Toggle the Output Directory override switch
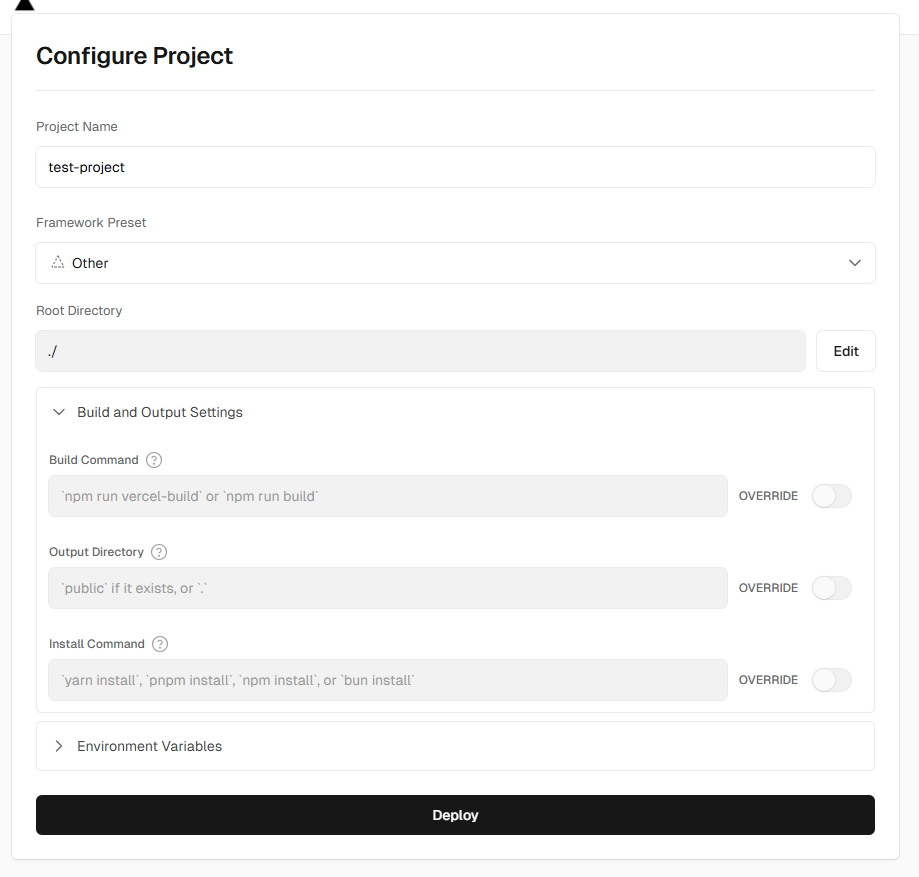The width and height of the screenshot is (919, 877). coord(831,588)
